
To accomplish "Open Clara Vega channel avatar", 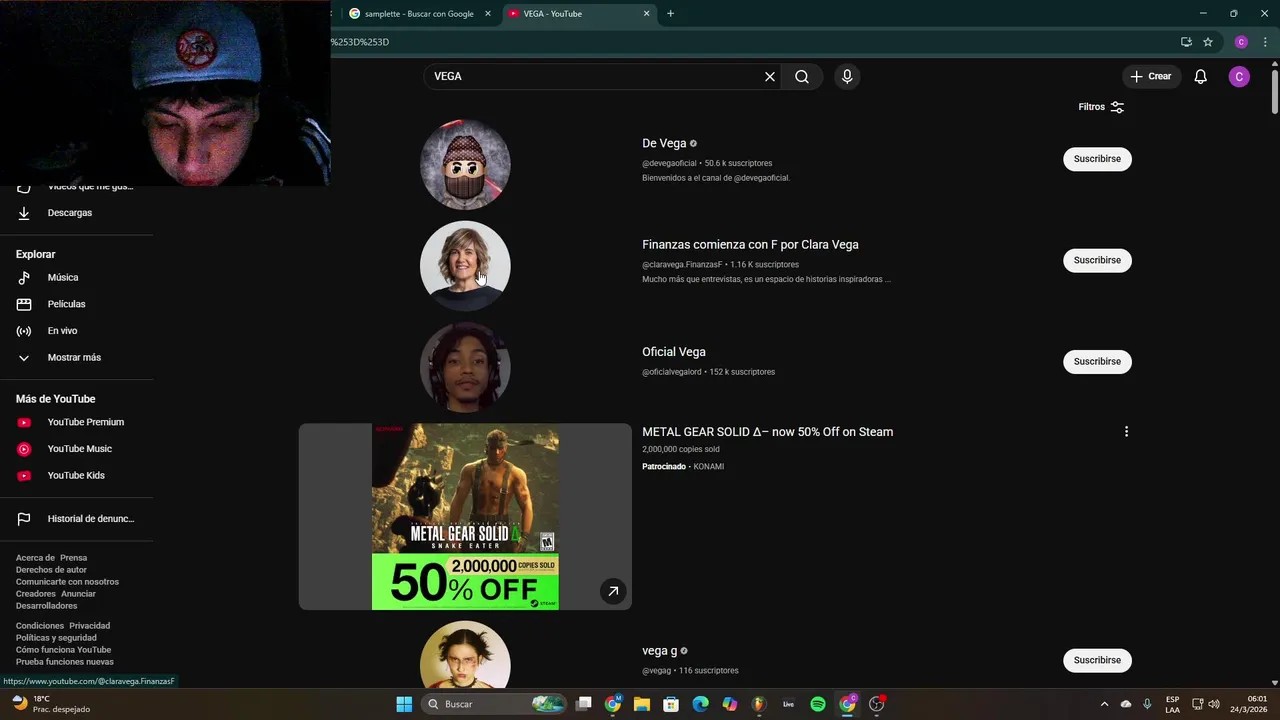I will (x=465, y=265).
